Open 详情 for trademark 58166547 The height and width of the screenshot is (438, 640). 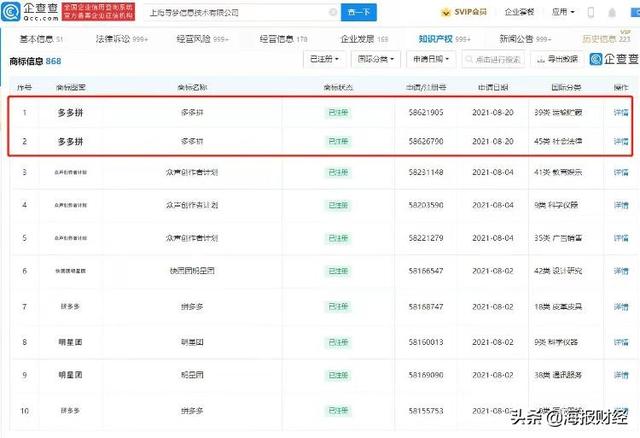pos(621,271)
